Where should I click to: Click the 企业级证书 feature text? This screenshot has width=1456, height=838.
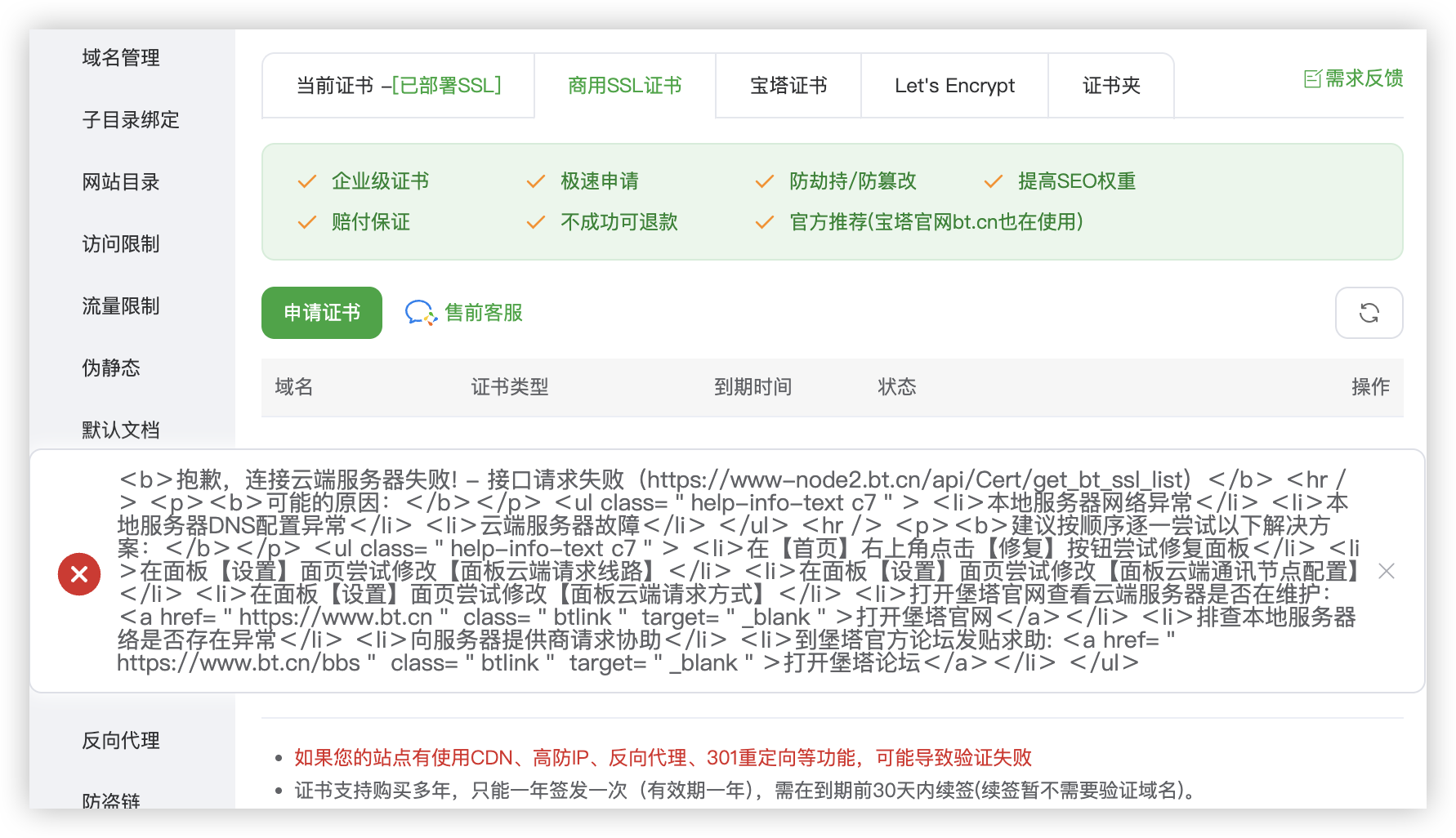(381, 181)
